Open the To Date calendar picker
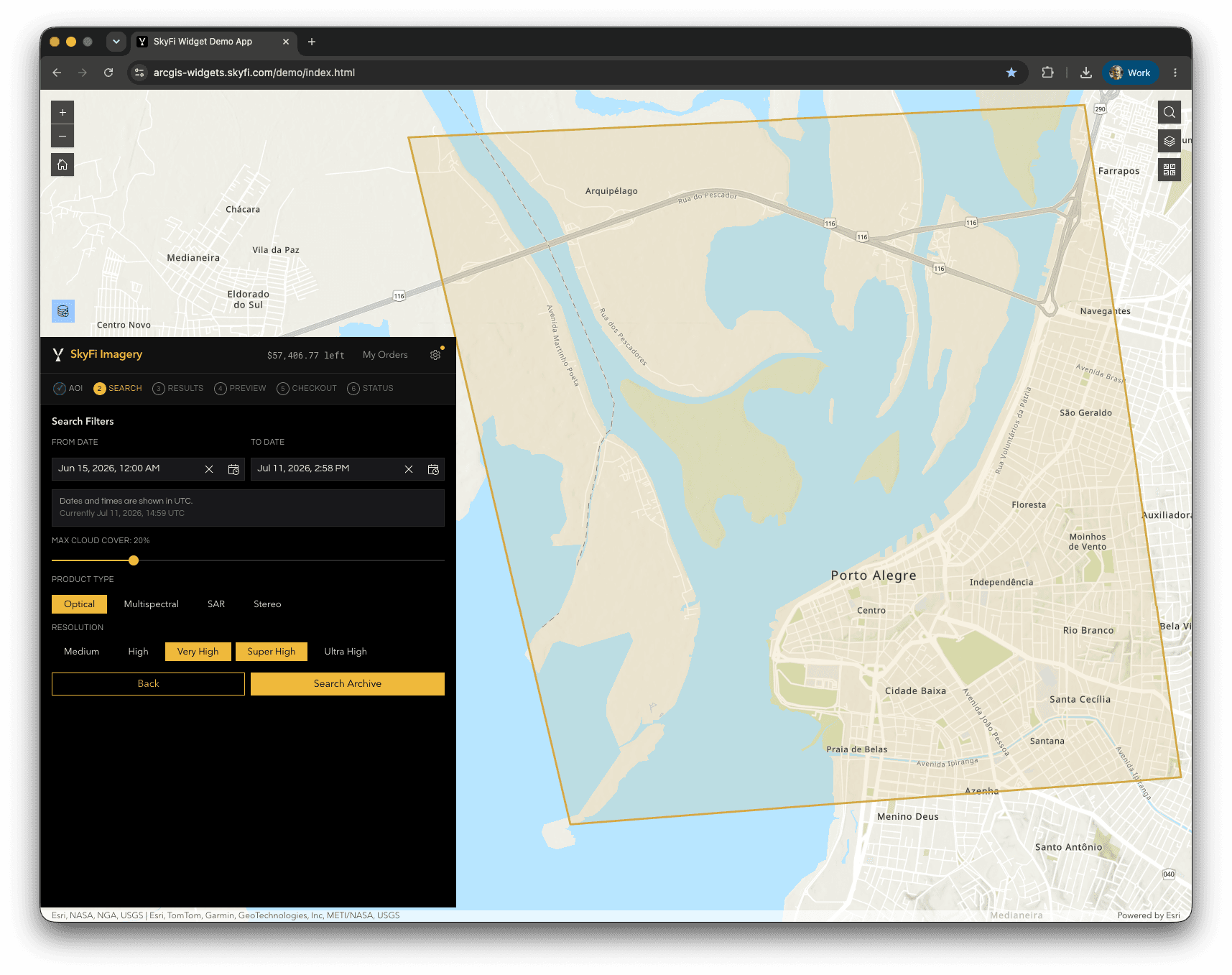Viewport: 1232px width, 975px height. tap(433, 469)
